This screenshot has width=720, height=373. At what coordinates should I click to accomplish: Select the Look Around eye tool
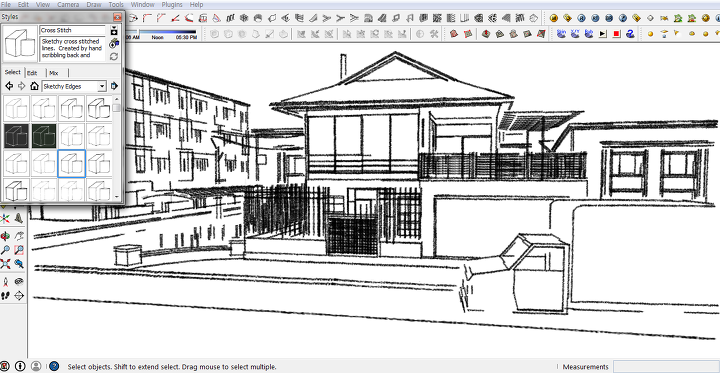point(19,282)
